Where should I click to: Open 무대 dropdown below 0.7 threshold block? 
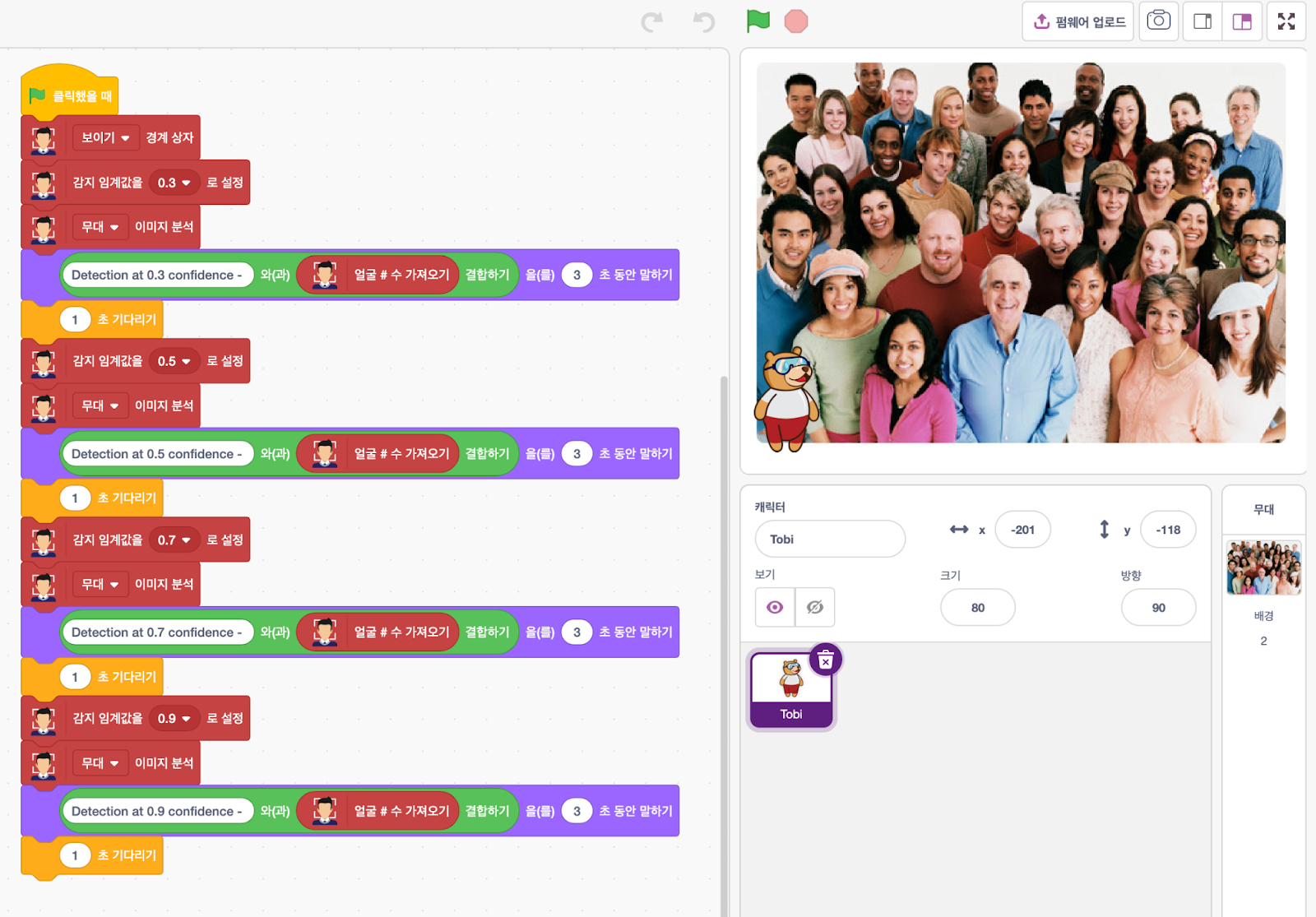tap(100, 584)
